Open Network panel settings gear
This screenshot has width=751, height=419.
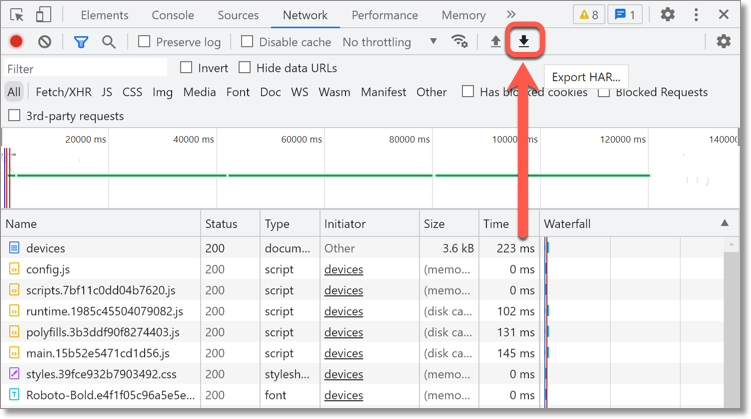point(723,42)
